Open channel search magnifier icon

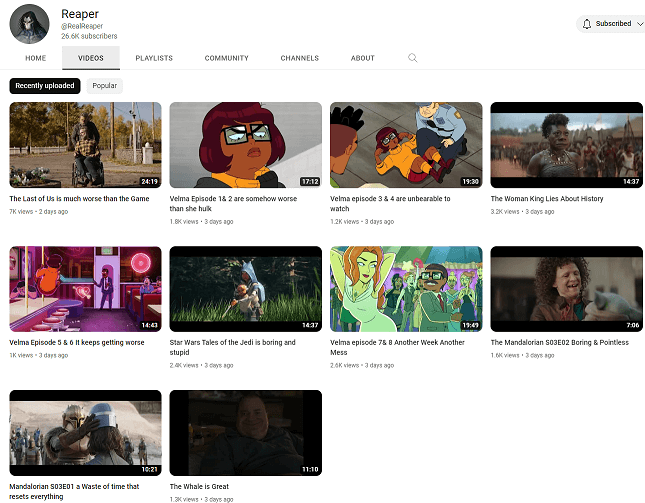[413, 58]
